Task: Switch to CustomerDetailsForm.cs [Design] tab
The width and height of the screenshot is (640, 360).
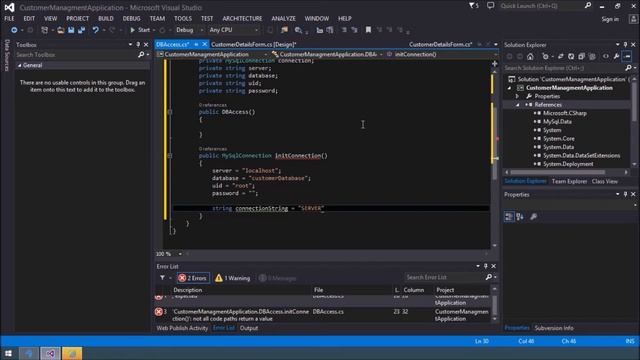Action: pos(253,44)
